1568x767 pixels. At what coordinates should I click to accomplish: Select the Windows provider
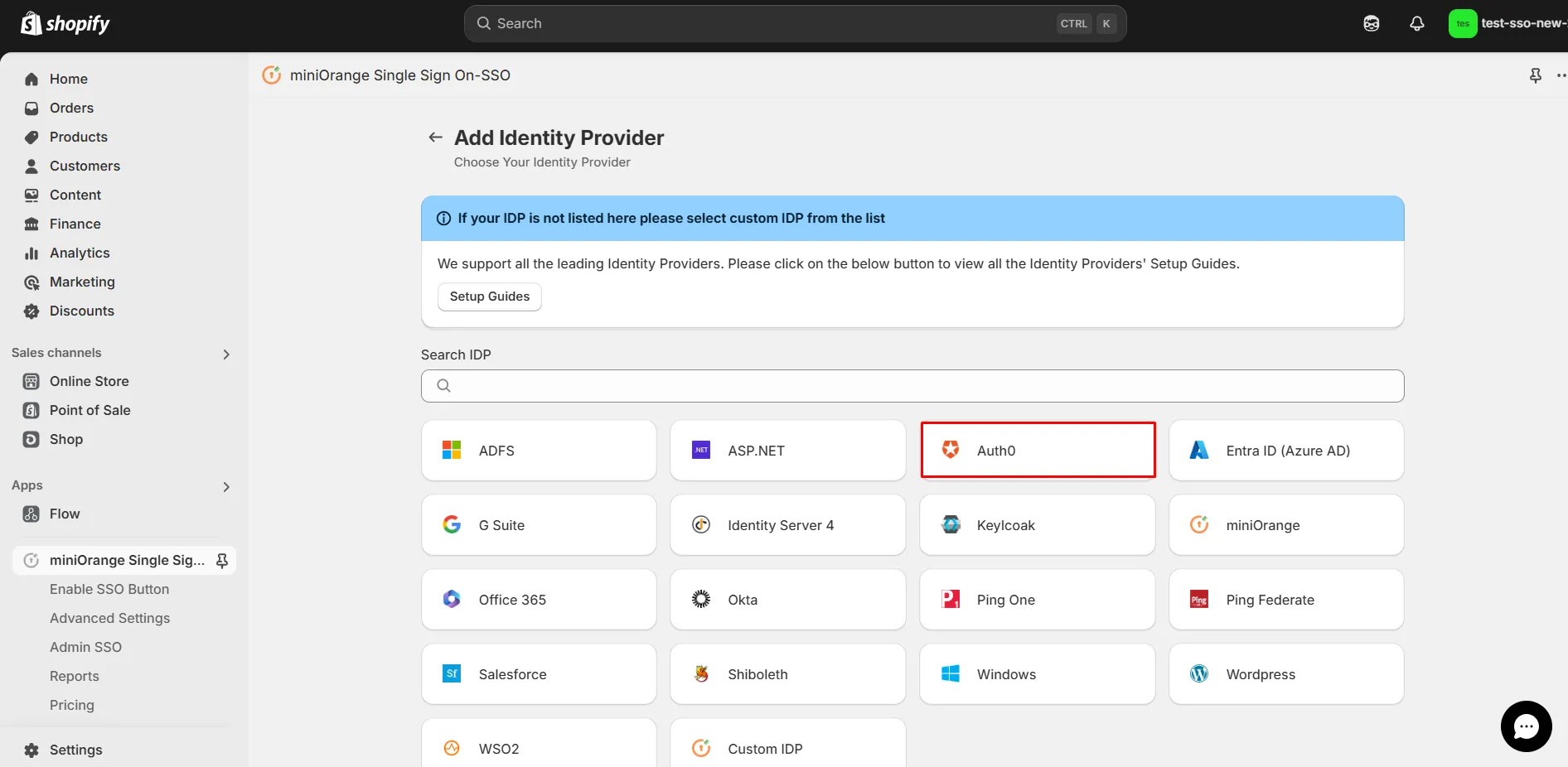pos(1038,674)
